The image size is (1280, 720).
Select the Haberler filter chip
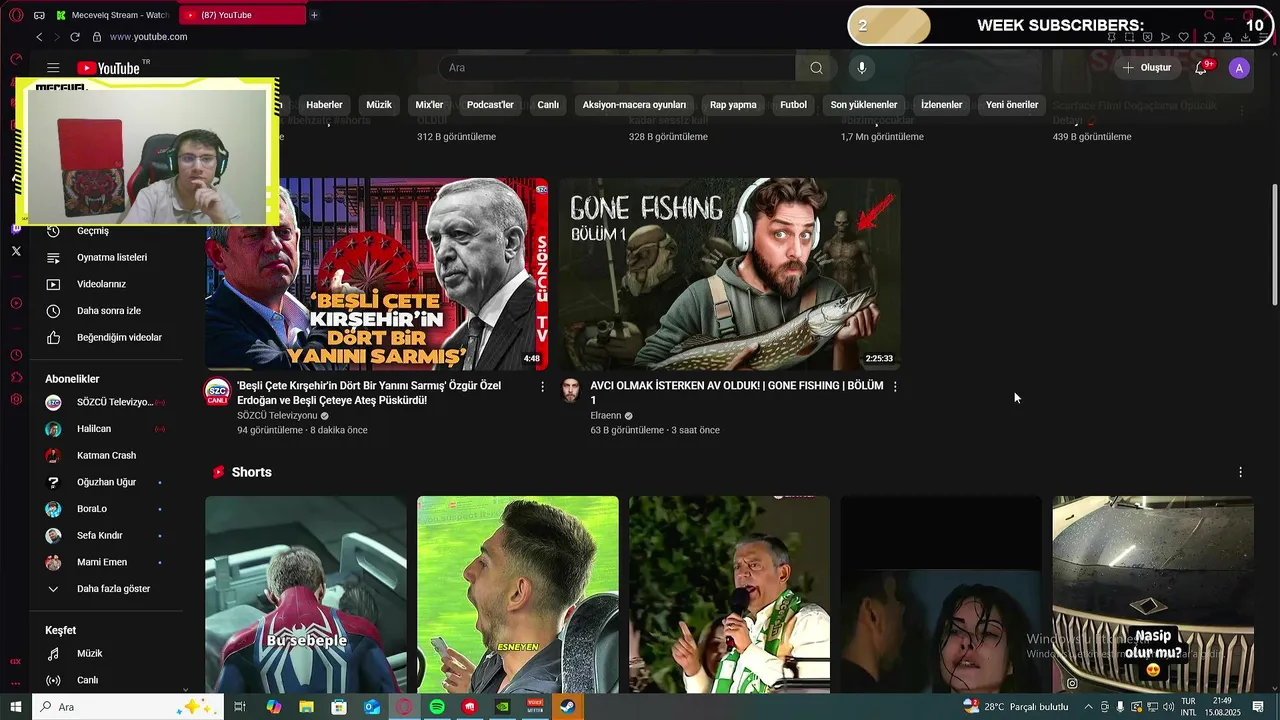pos(324,105)
